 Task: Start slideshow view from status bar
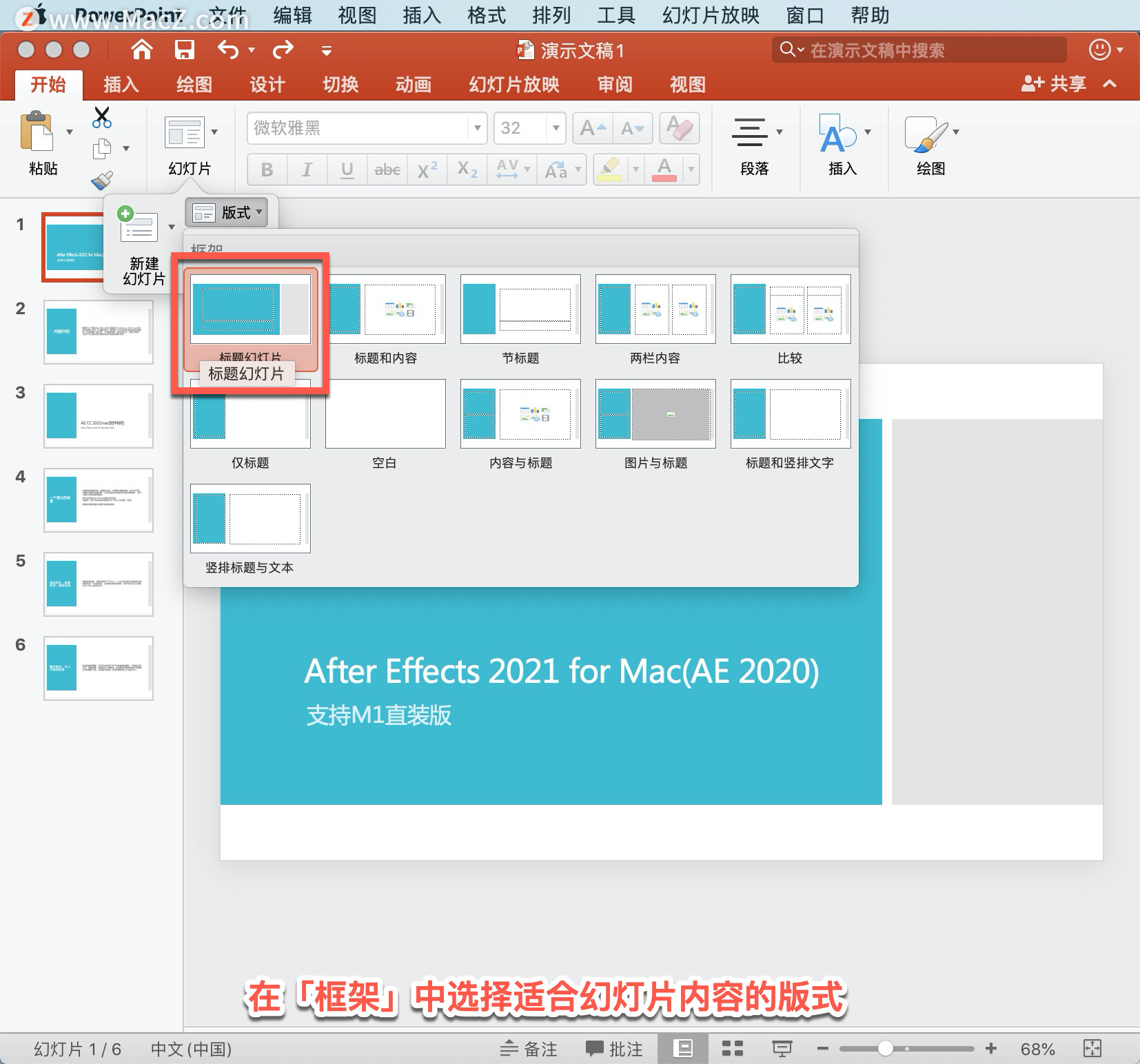782,1049
